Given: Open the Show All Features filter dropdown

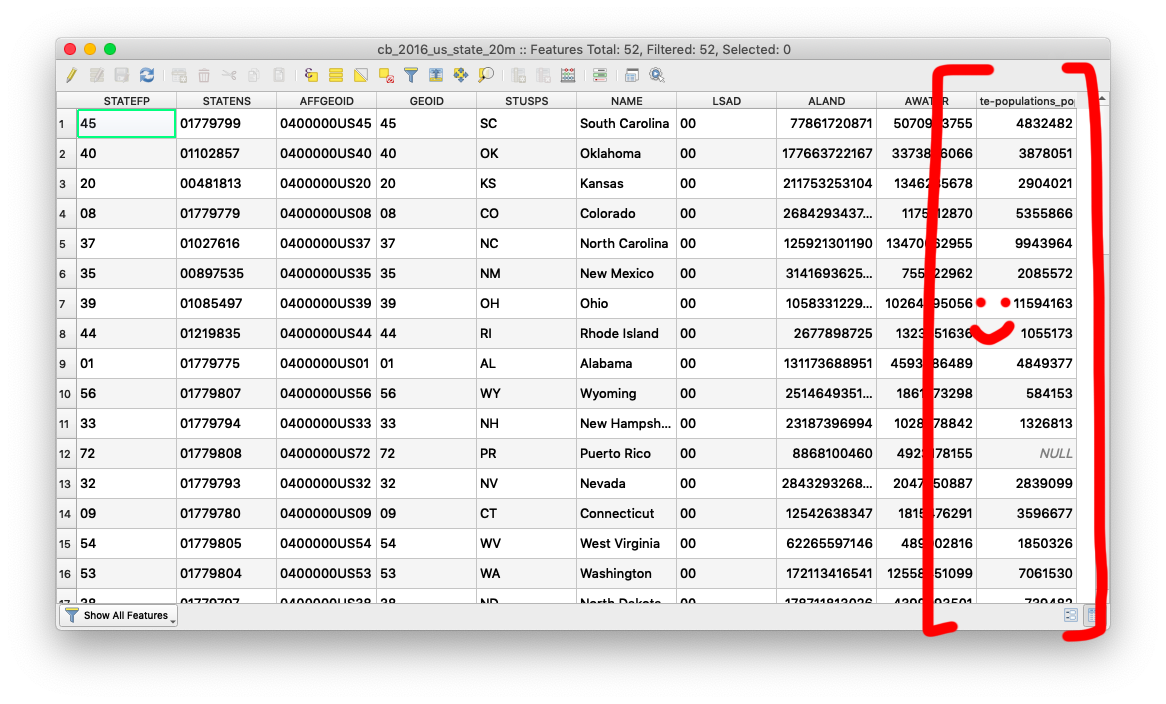Looking at the screenshot, I should (x=119, y=616).
